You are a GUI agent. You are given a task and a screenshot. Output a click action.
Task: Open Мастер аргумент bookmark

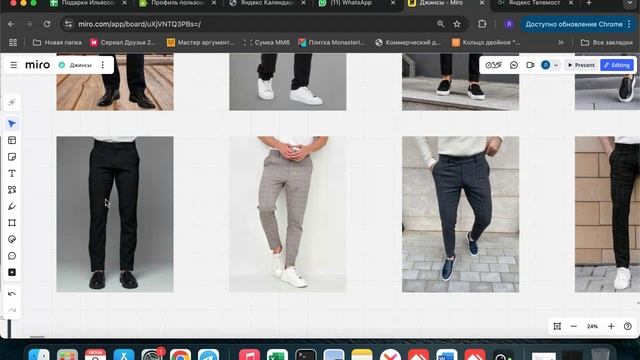click(x=201, y=42)
